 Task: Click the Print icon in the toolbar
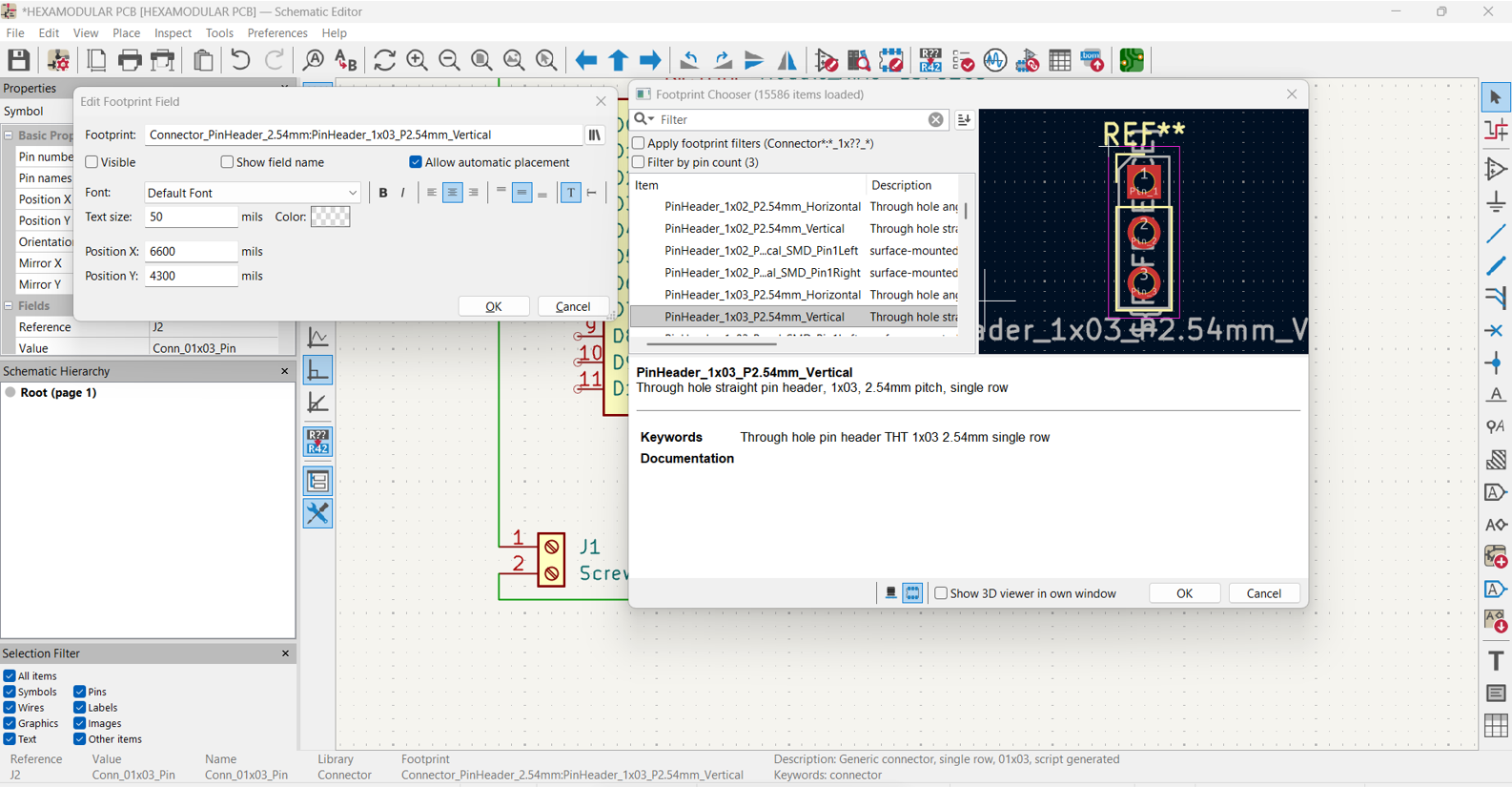130,60
